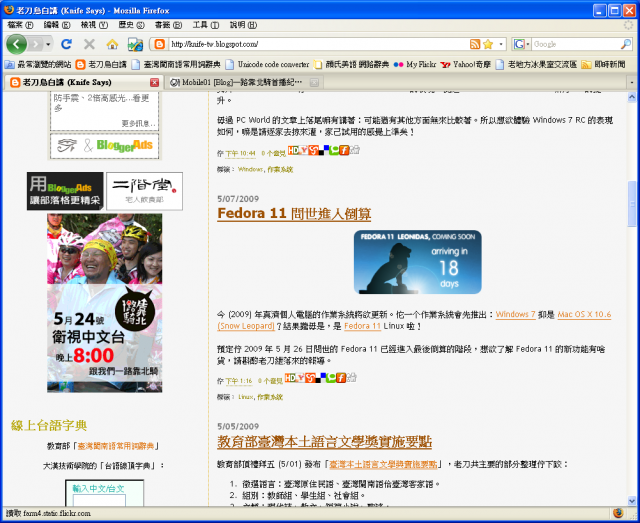Click the 二階堂 ad banner

point(144,191)
